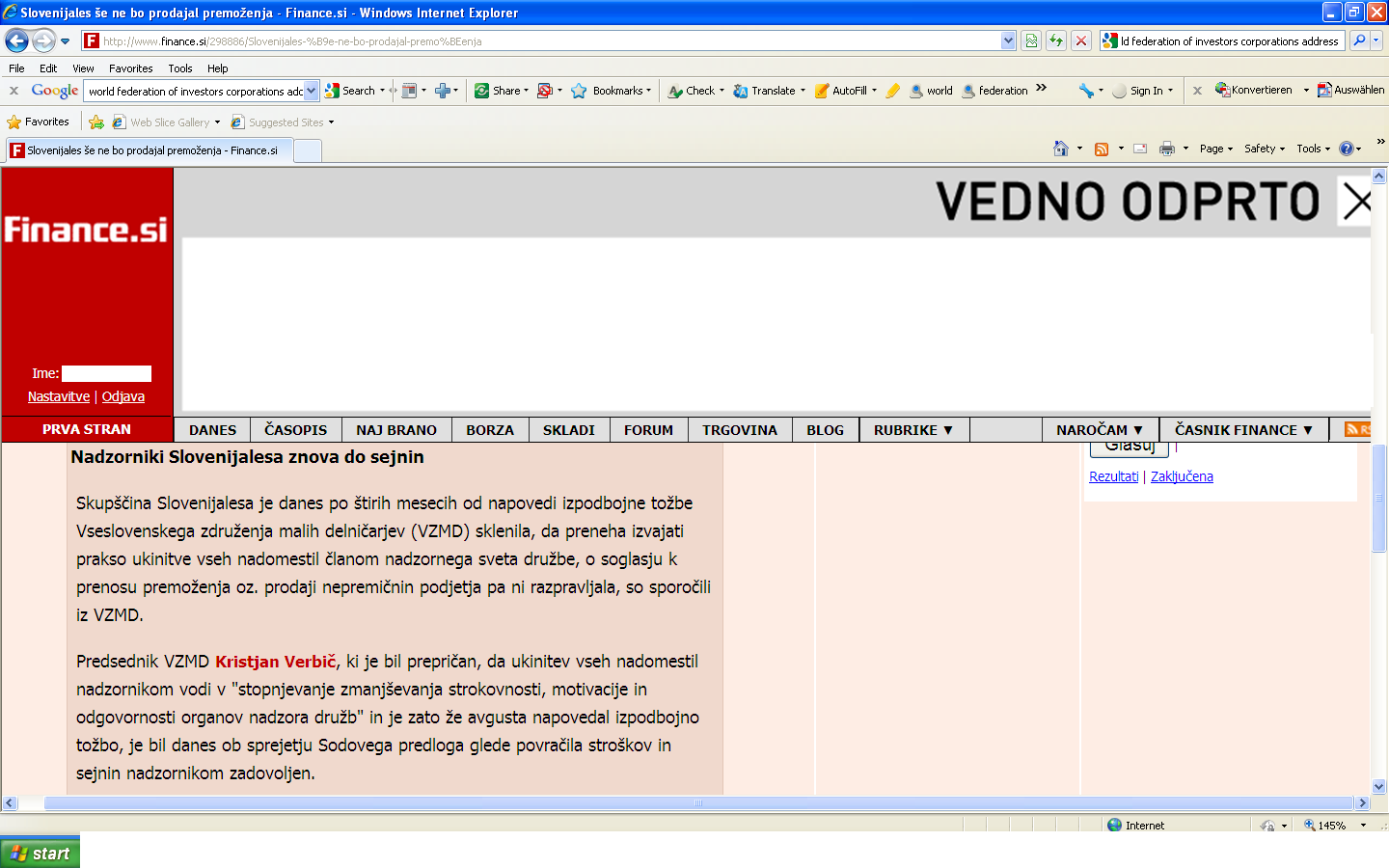Open the ČASNIK FINANCE dropdown
Viewport: 1389px width, 868px height.
tap(1242, 430)
